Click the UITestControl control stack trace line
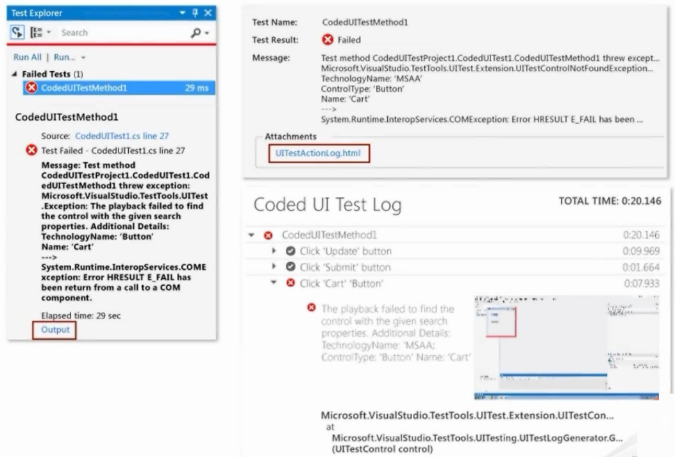 (382, 449)
